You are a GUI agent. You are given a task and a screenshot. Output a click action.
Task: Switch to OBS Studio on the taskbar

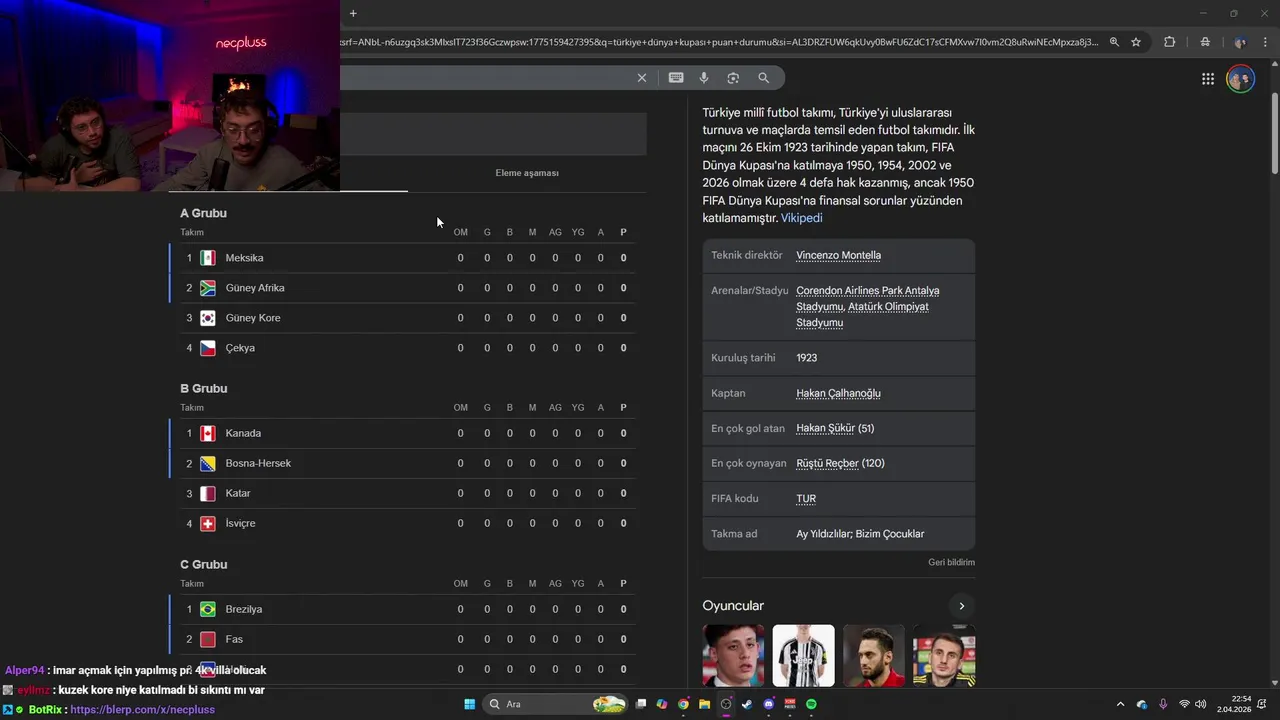coord(726,704)
